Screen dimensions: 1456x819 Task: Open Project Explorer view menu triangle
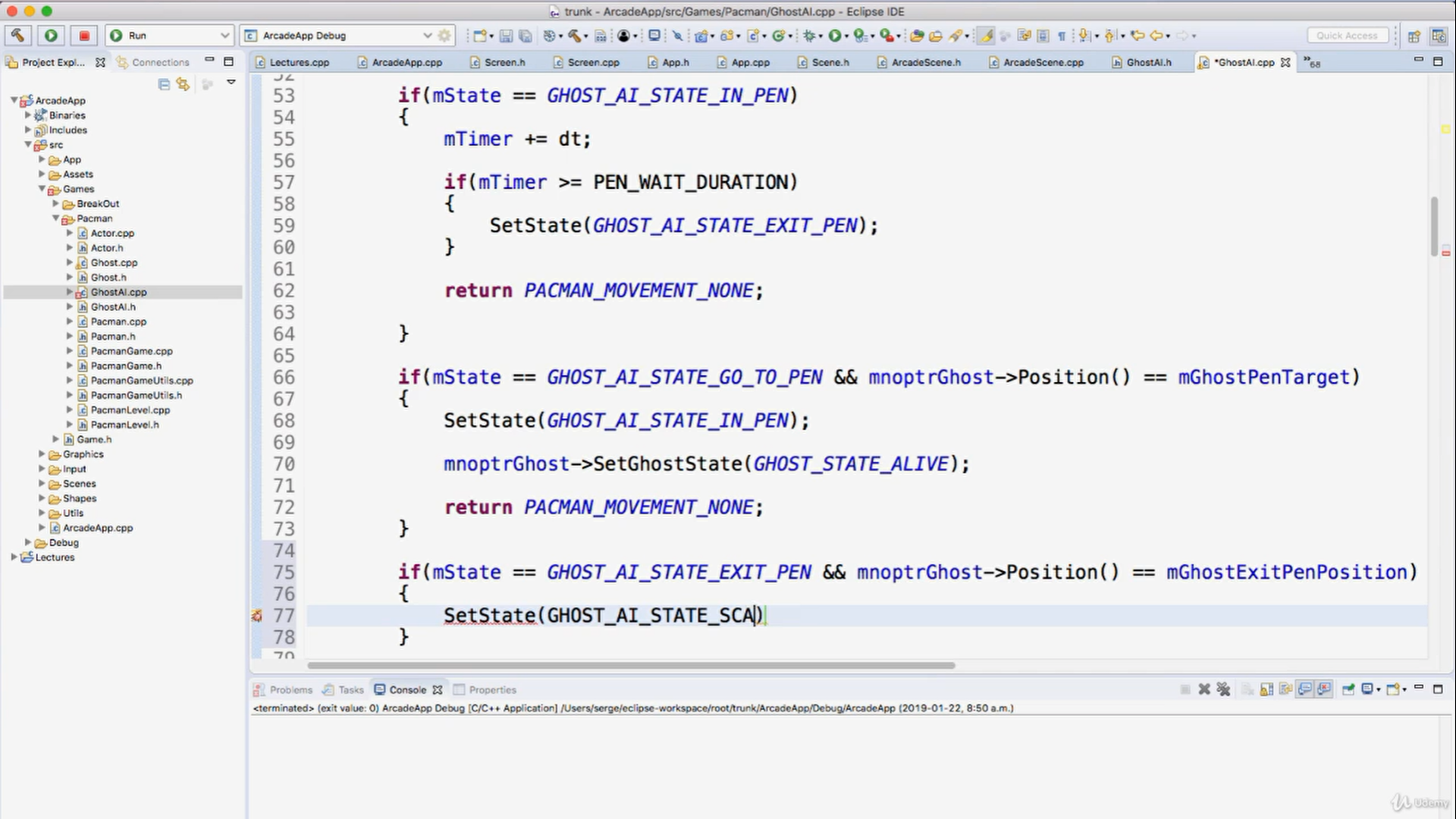point(231,82)
